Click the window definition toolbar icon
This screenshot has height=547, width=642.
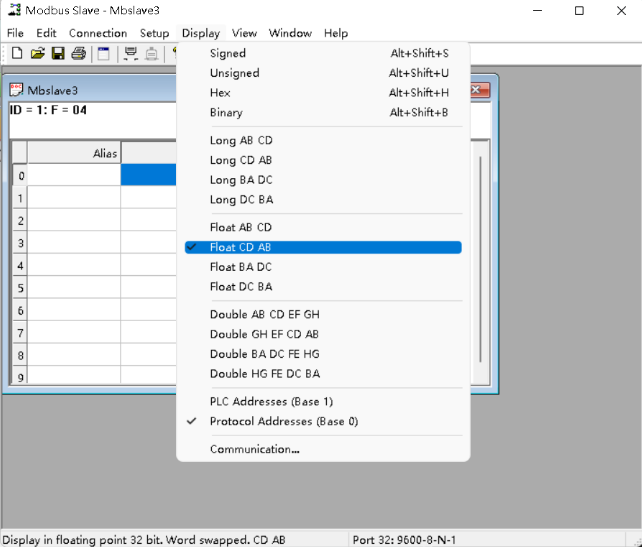[x=104, y=54]
